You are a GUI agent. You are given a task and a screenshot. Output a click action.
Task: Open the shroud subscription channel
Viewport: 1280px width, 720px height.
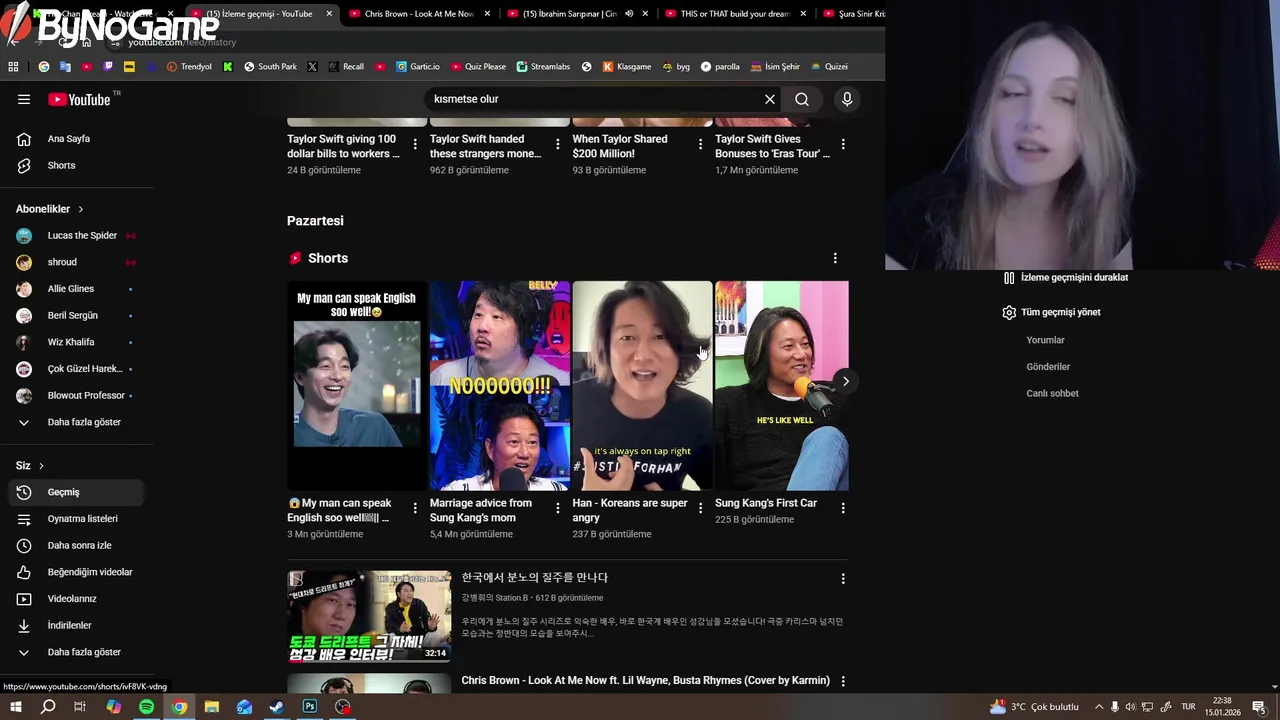point(76,262)
